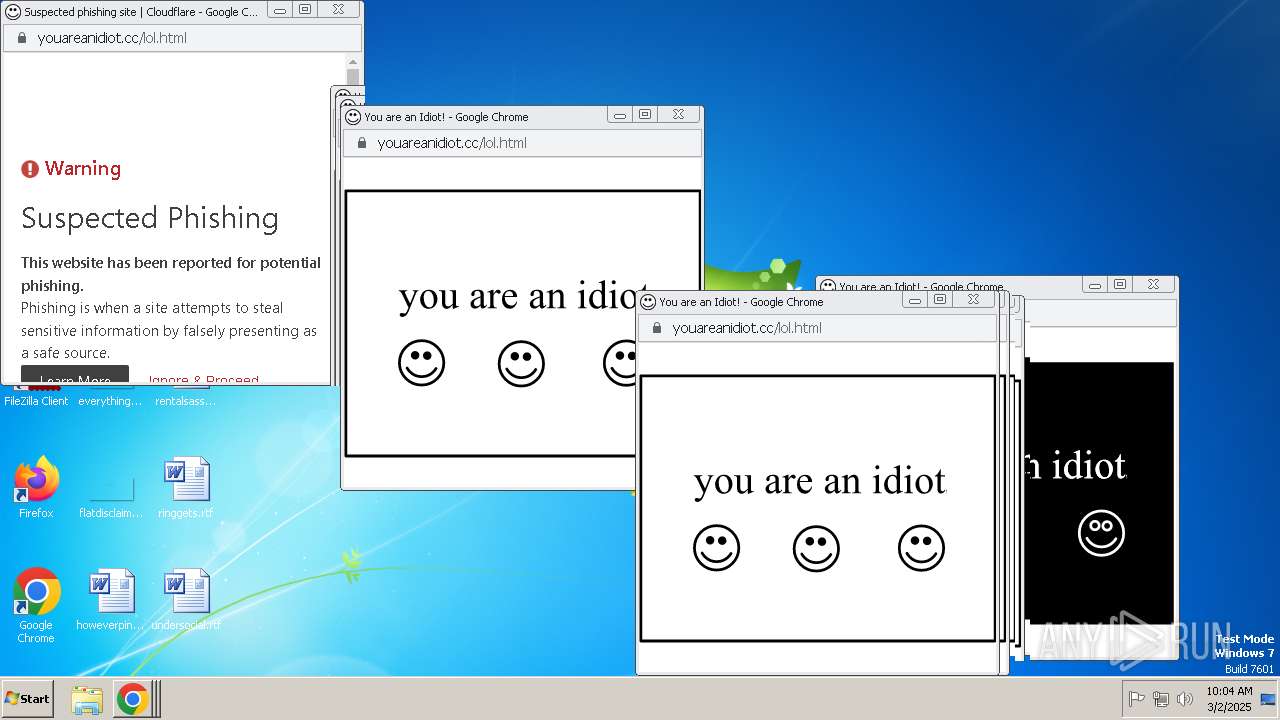Maximize the front You are an Idiot window

click(940, 300)
